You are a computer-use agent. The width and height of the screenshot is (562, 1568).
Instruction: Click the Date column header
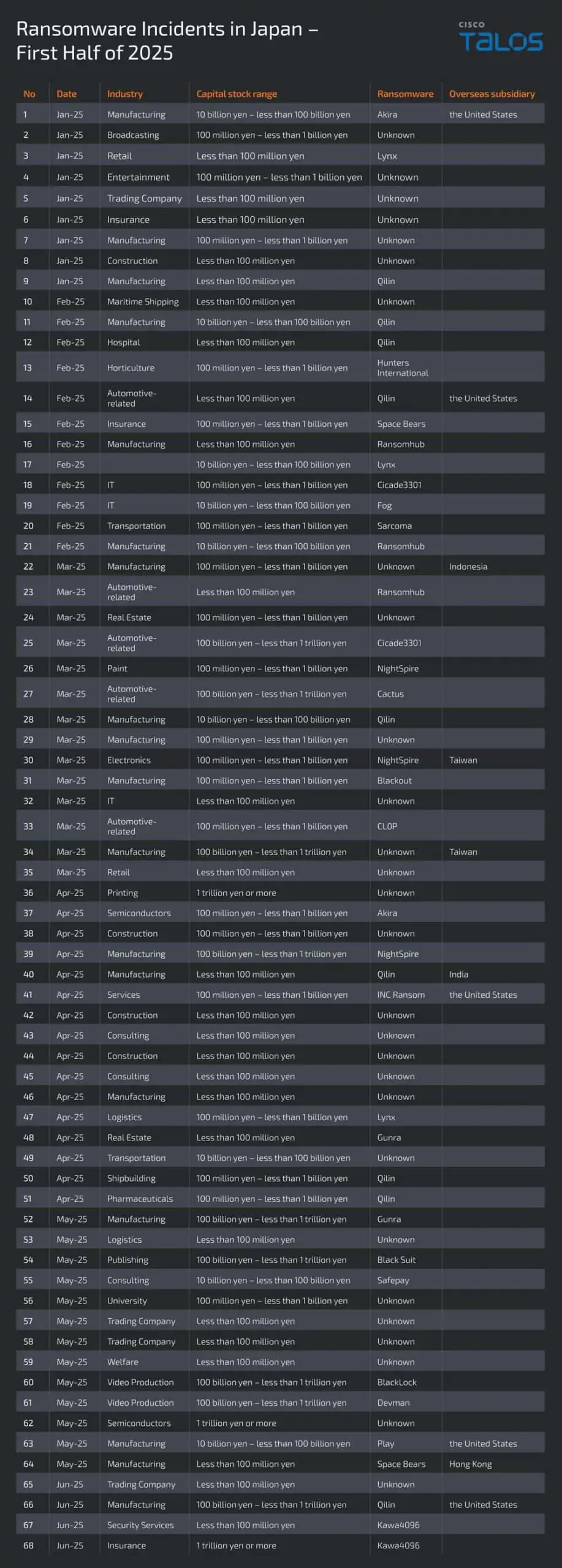66,94
